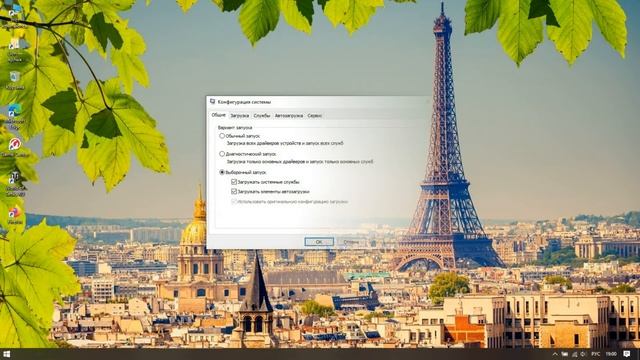Open the folder shortcut below top icon
The image size is (640, 360).
(x=16, y=44)
